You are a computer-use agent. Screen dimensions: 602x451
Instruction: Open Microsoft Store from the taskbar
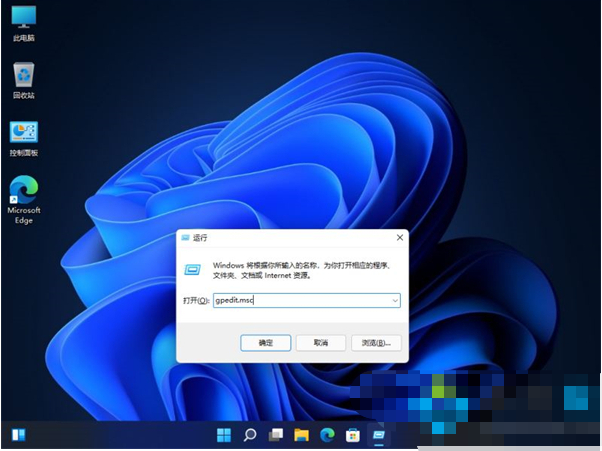[x=353, y=435]
